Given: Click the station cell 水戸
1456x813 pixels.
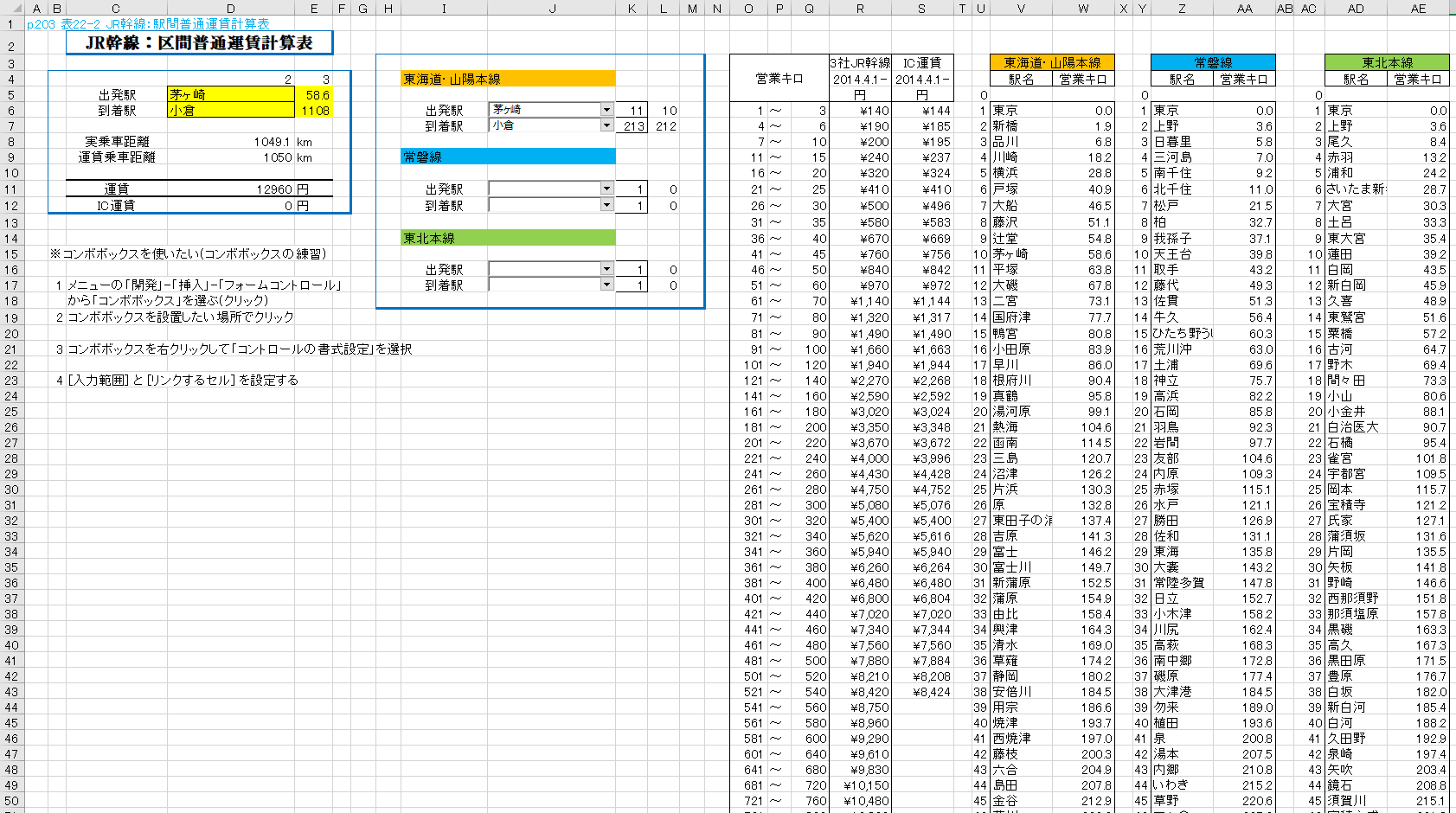Looking at the screenshot, I should coord(1182,505).
